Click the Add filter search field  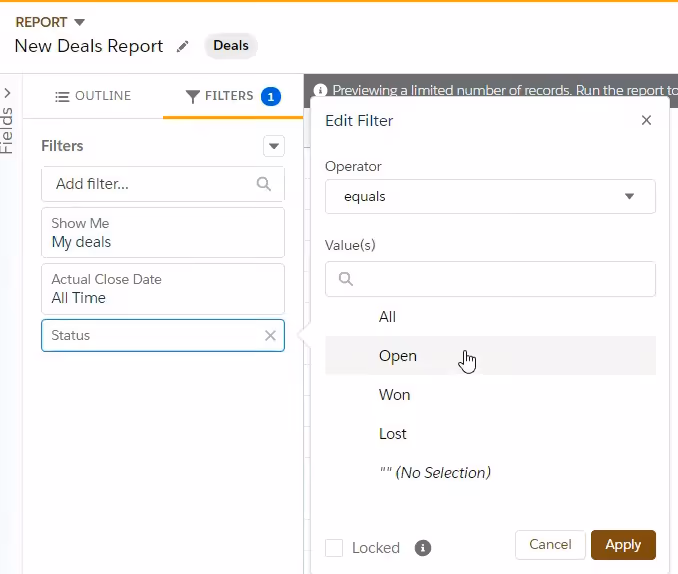163,184
